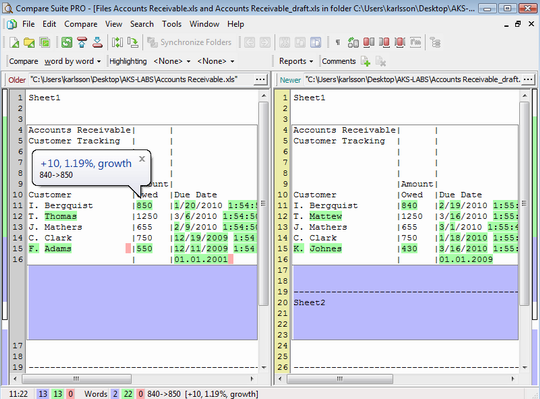540x399 pixels.
Task: Click '01.01.2001' in the left panel
Action: tap(201, 259)
